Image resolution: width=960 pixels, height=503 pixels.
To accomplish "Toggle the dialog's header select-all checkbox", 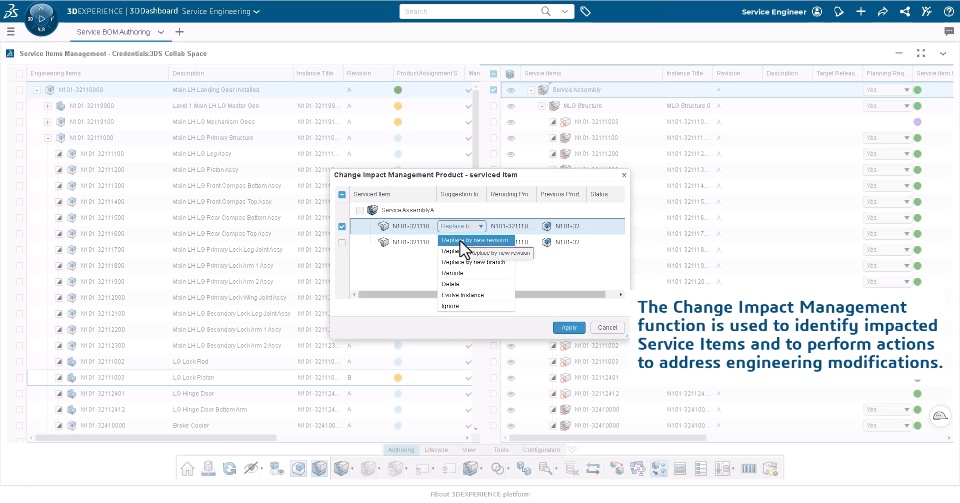I will click(x=342, y=195).
